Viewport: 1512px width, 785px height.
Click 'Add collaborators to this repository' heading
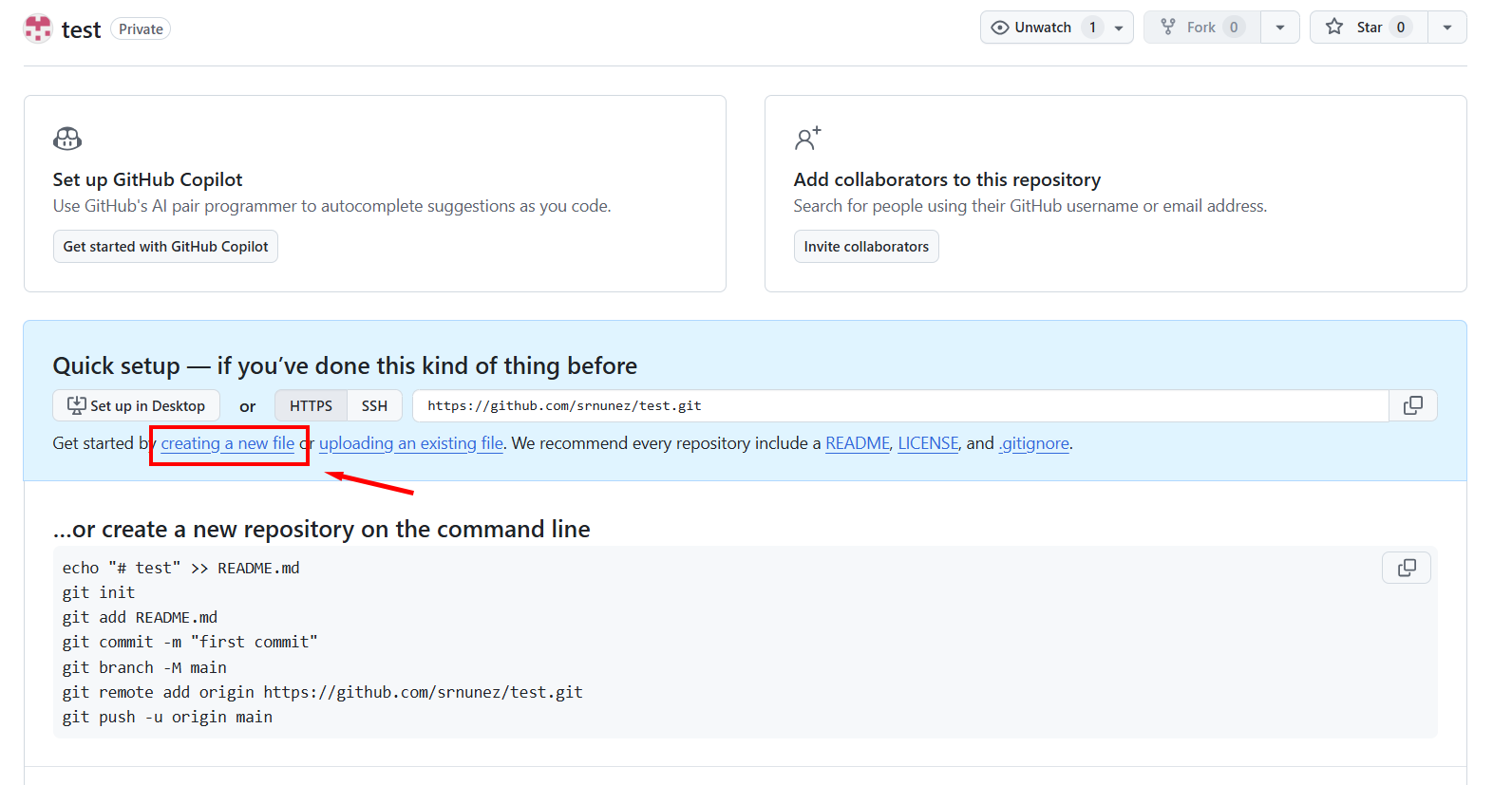click(947, 179)
